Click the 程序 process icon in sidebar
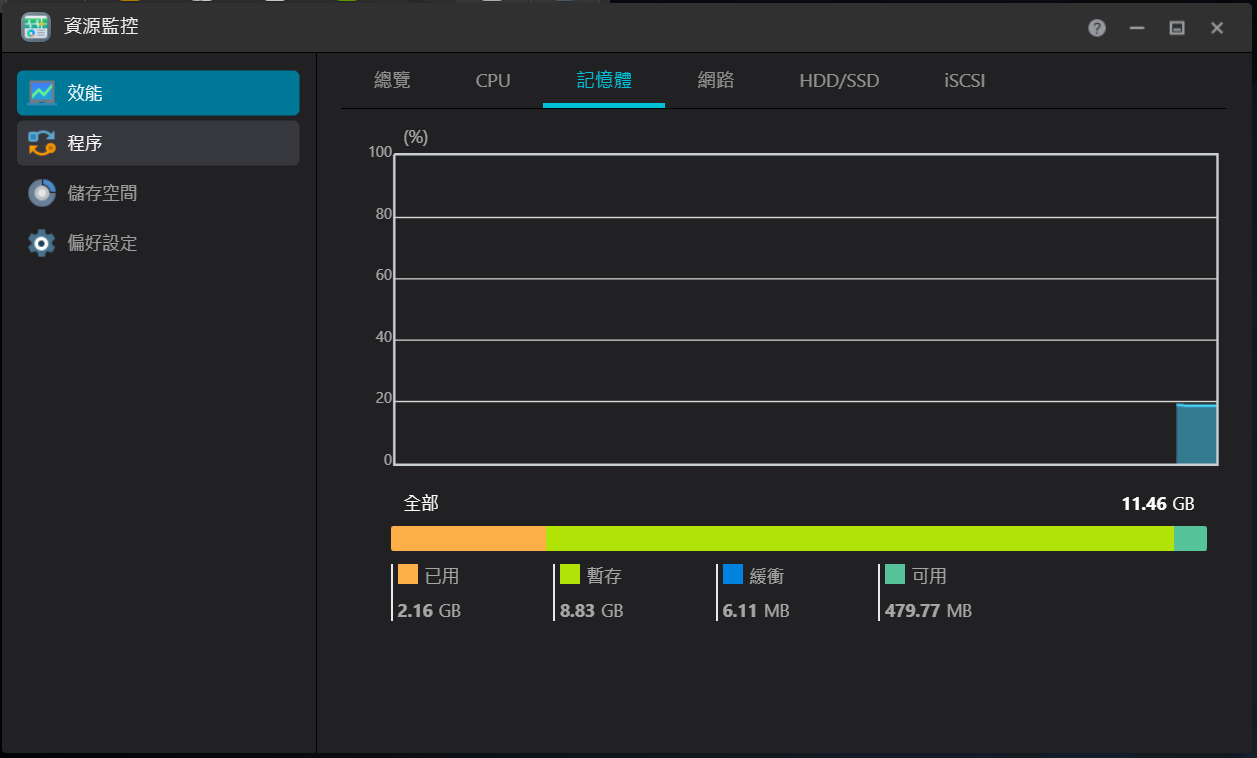The image size is (1257, 758). [x=42, y=143]
